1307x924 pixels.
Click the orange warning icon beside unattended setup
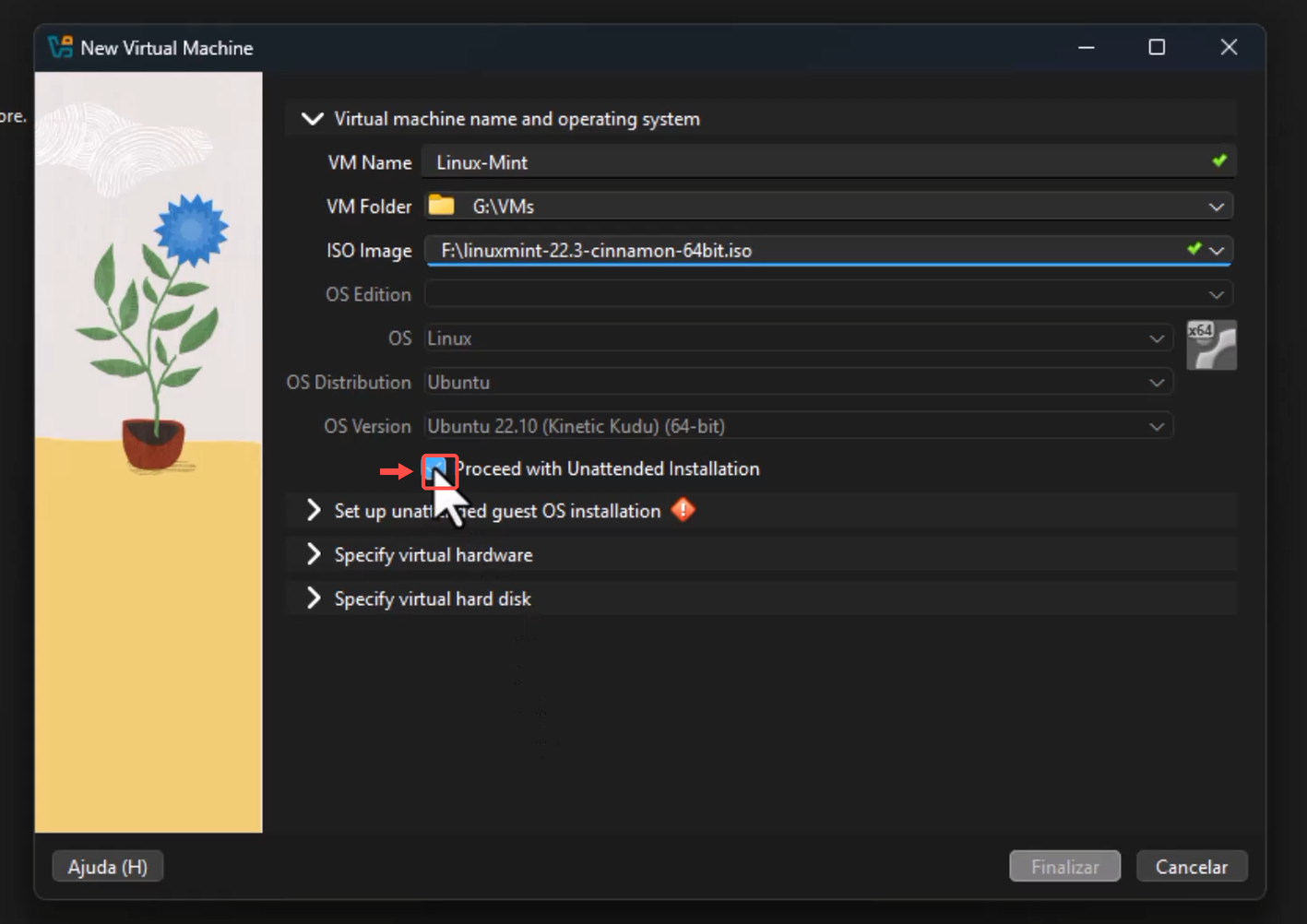coord(683,509)
